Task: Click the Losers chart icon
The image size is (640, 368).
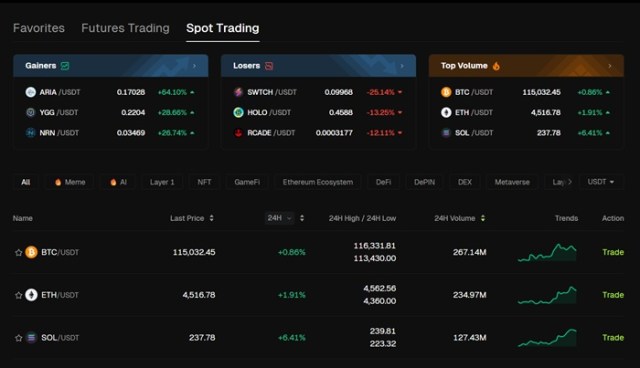Action: pos(269,66)
